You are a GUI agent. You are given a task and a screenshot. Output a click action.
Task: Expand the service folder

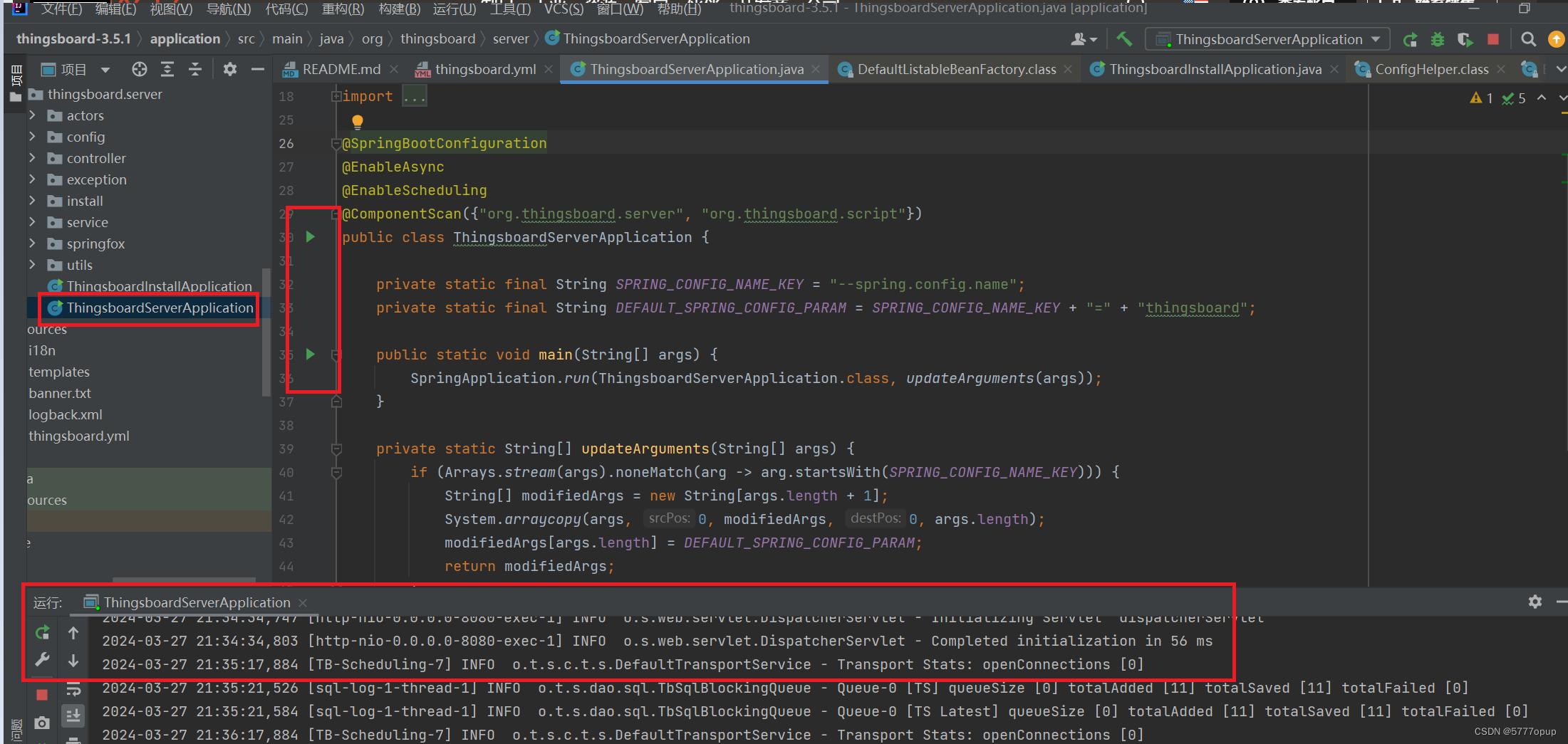(x=32, y=221)
